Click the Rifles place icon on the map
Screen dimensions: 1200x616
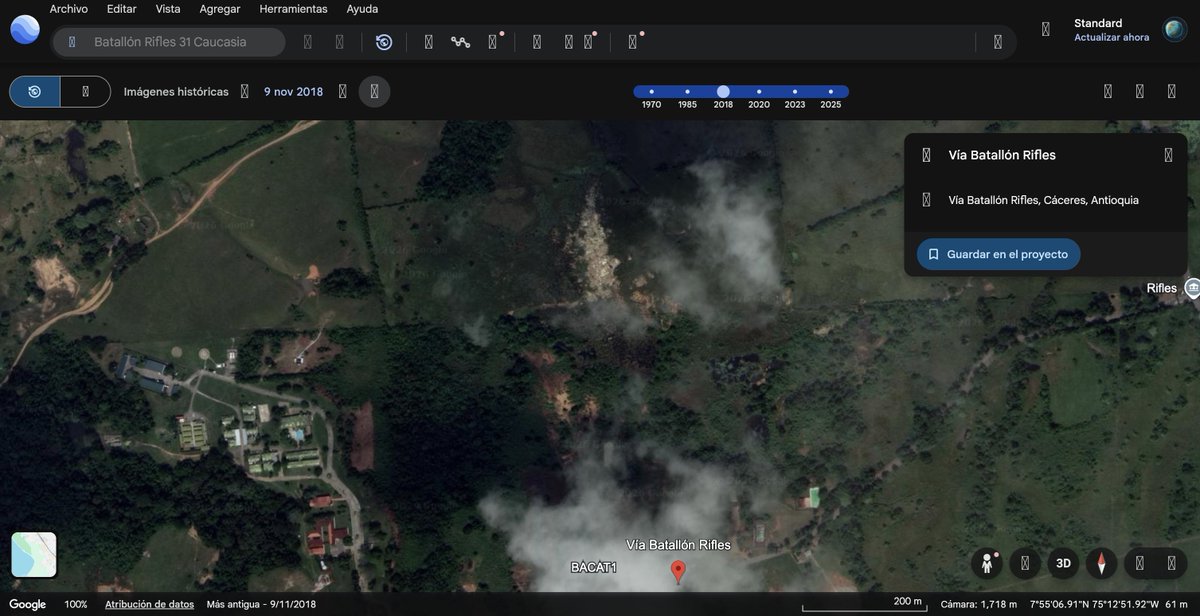pos(1192,288)
